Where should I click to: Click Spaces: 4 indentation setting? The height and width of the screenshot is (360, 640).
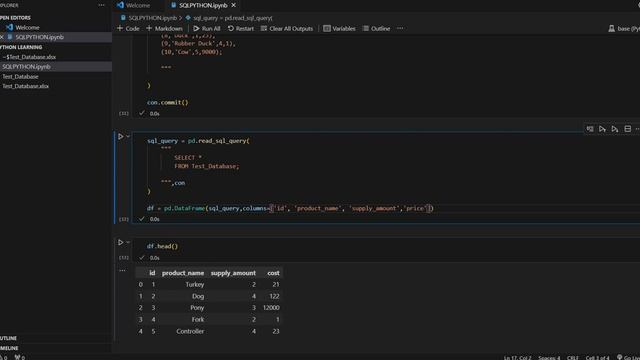pos(549,358)
